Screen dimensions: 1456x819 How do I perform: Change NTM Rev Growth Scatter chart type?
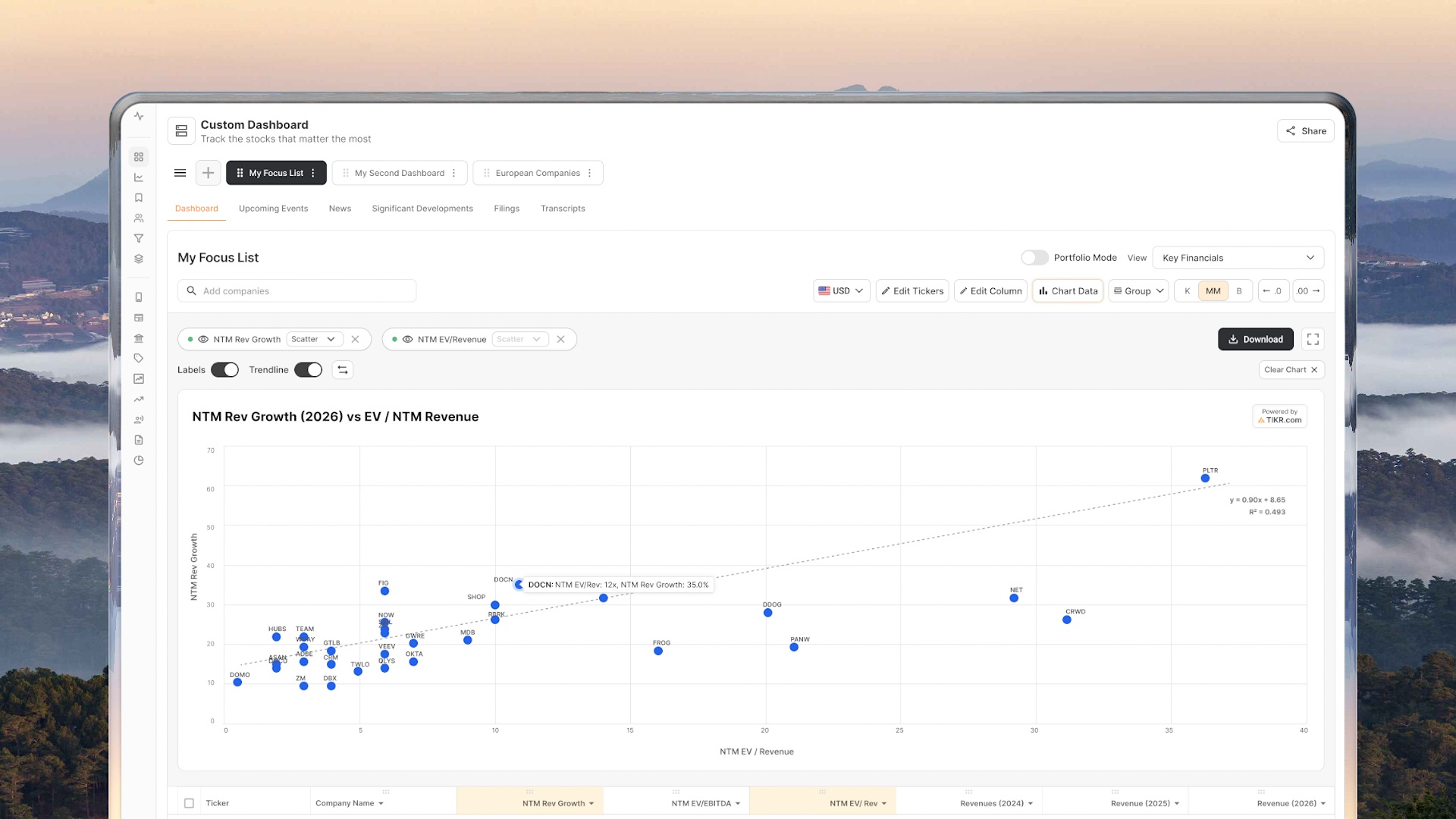[x=314, y=340]
